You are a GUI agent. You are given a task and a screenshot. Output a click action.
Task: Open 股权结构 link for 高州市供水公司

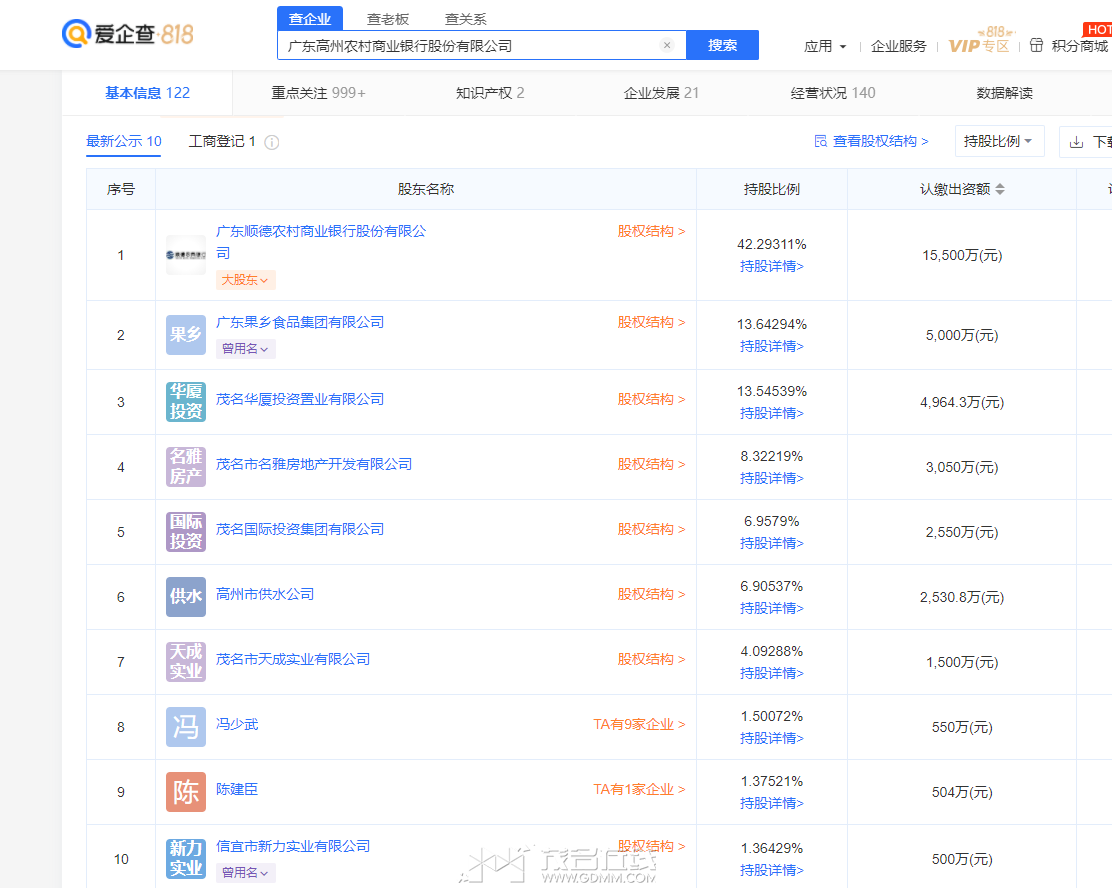coord(651,594)
